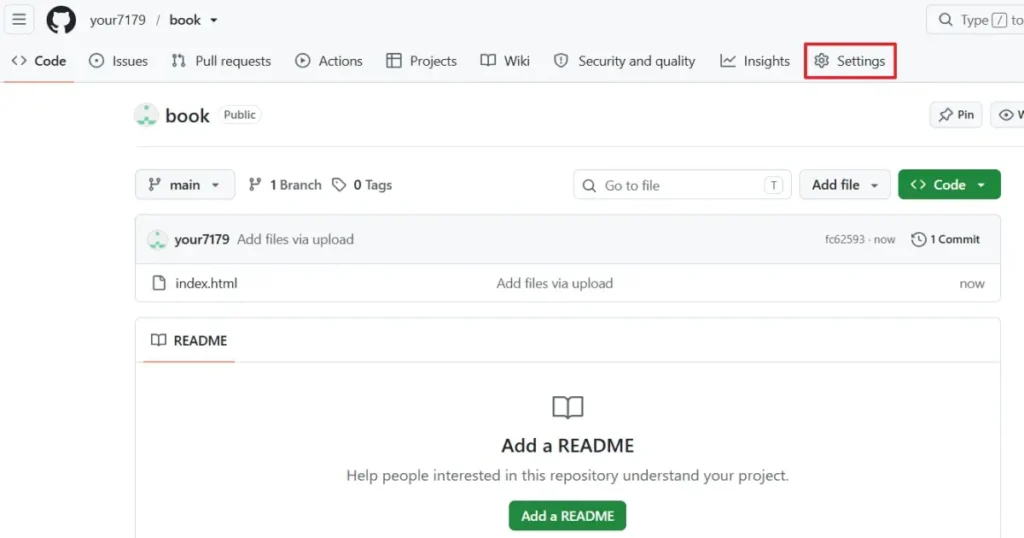Click the Go to file search box
Viewport: 1024px width, 538px height.
682,185
